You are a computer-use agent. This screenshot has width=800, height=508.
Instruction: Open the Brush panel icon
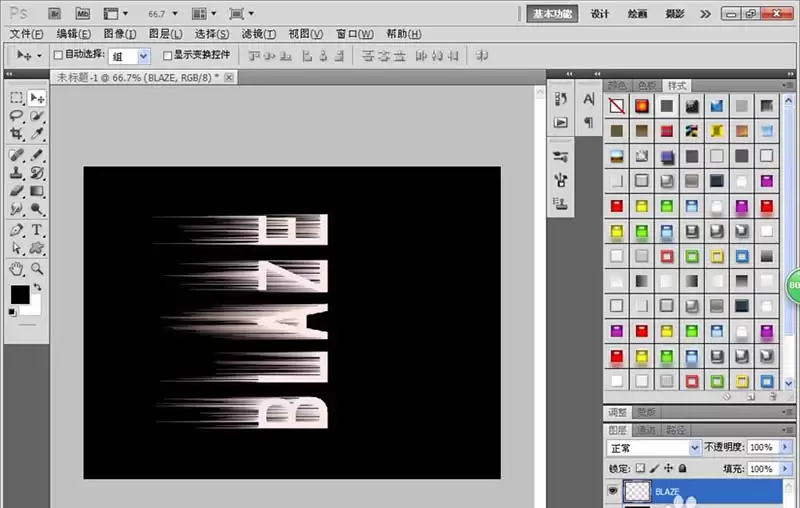coord(561,157)
